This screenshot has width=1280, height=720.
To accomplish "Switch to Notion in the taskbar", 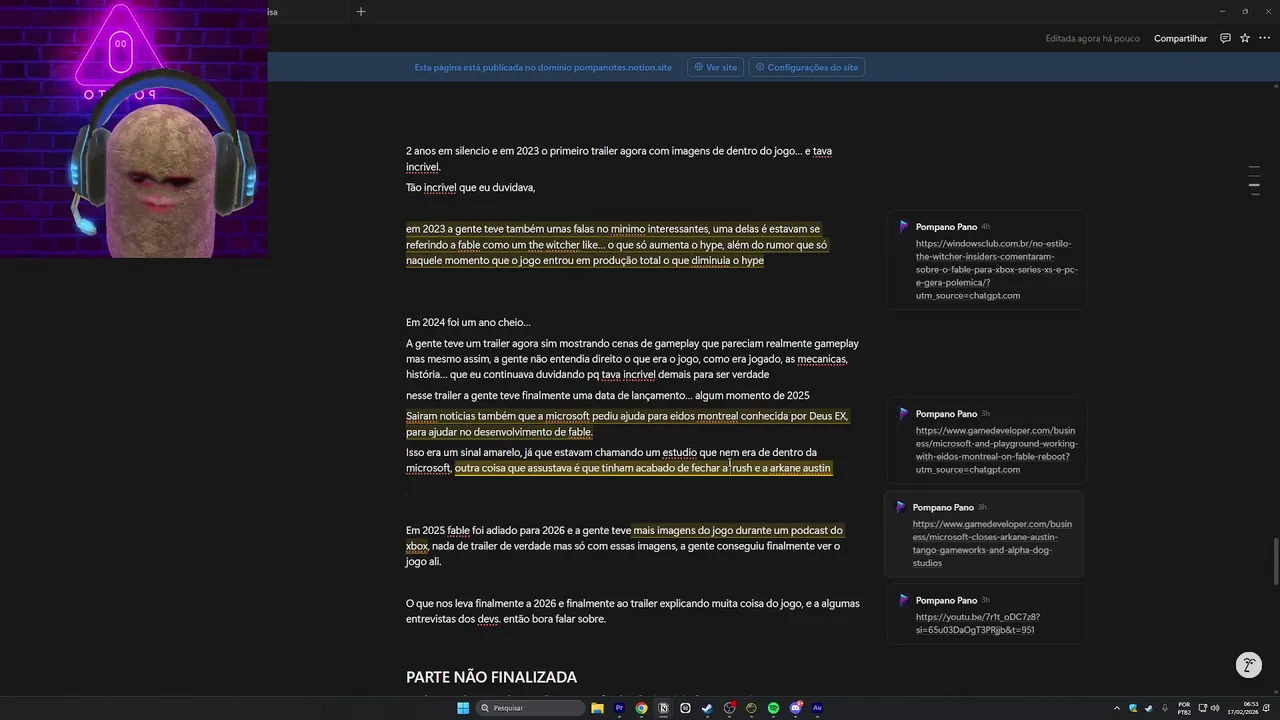I will [663, 708].
